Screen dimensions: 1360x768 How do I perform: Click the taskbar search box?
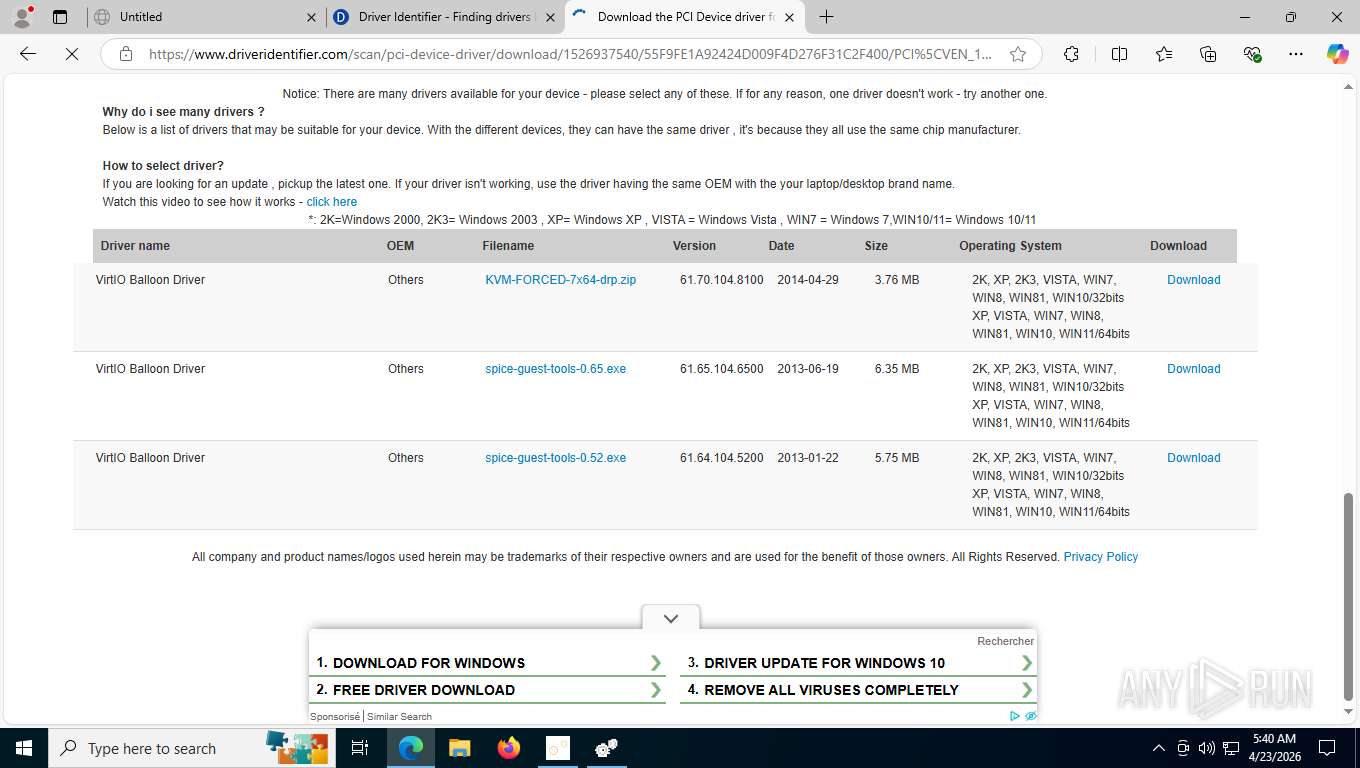190,748
